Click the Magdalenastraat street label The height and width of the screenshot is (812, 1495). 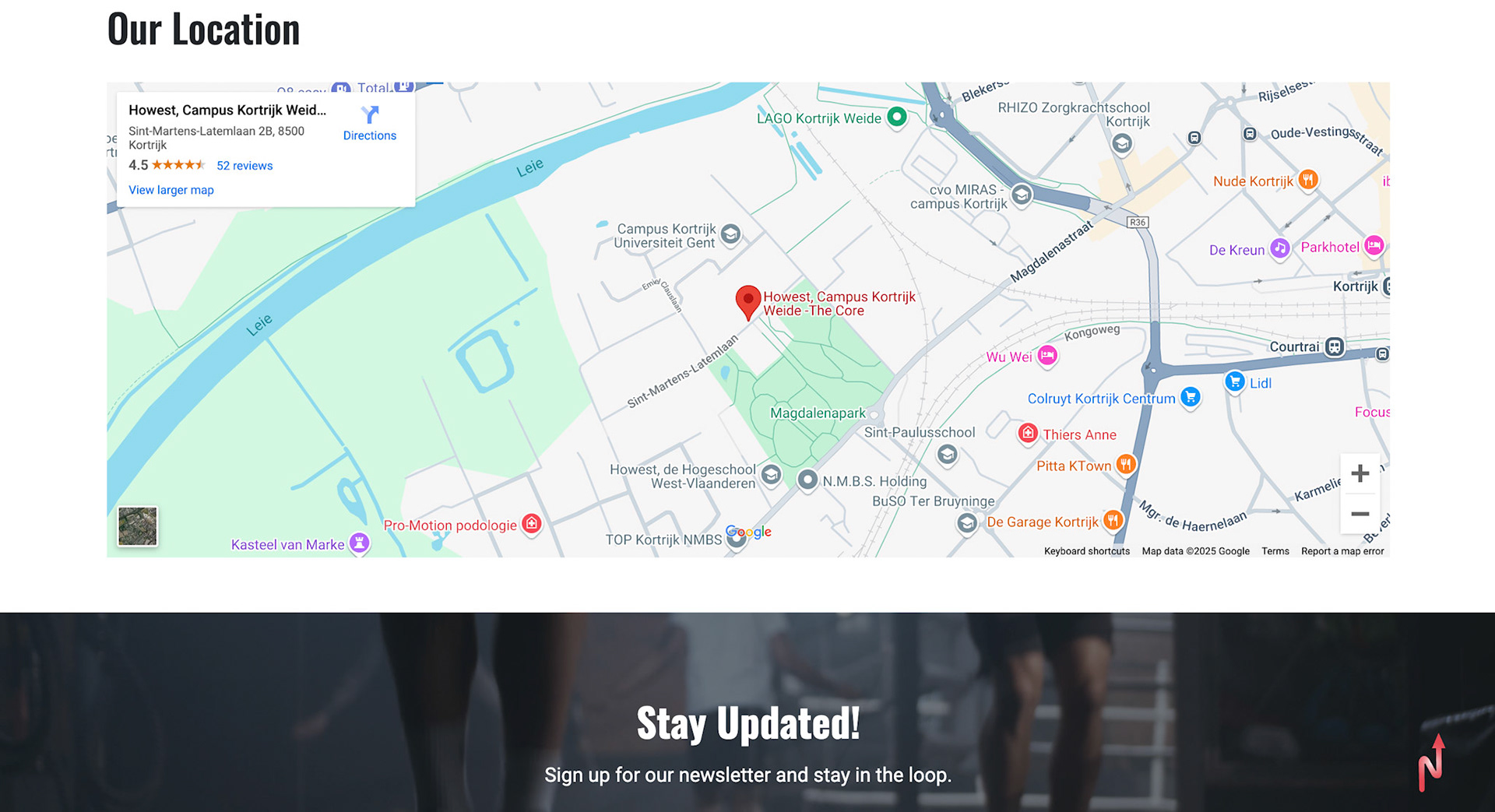coord(1052,251)
